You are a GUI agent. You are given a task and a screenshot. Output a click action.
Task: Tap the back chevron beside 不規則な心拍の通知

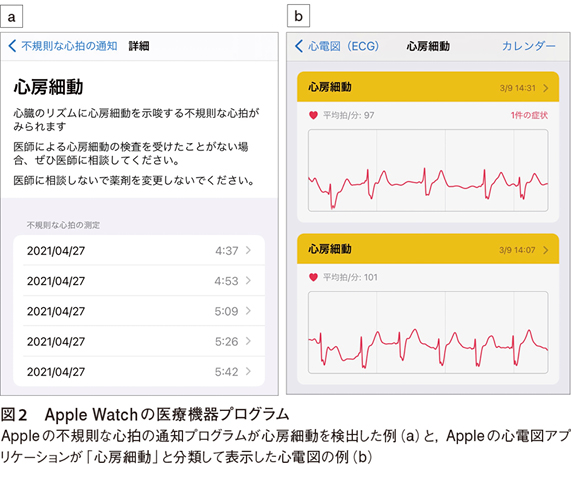12,46
